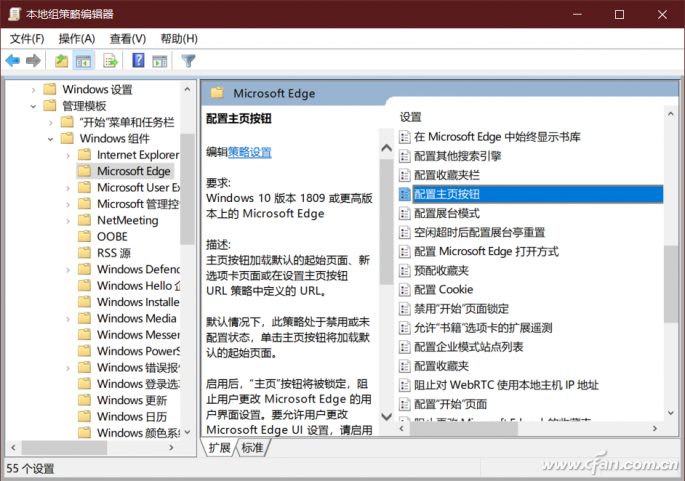The width and height of the screenshot is (685, 481).
Task: Expand the Microsoft User Ex node
Action: coord(68,188)
